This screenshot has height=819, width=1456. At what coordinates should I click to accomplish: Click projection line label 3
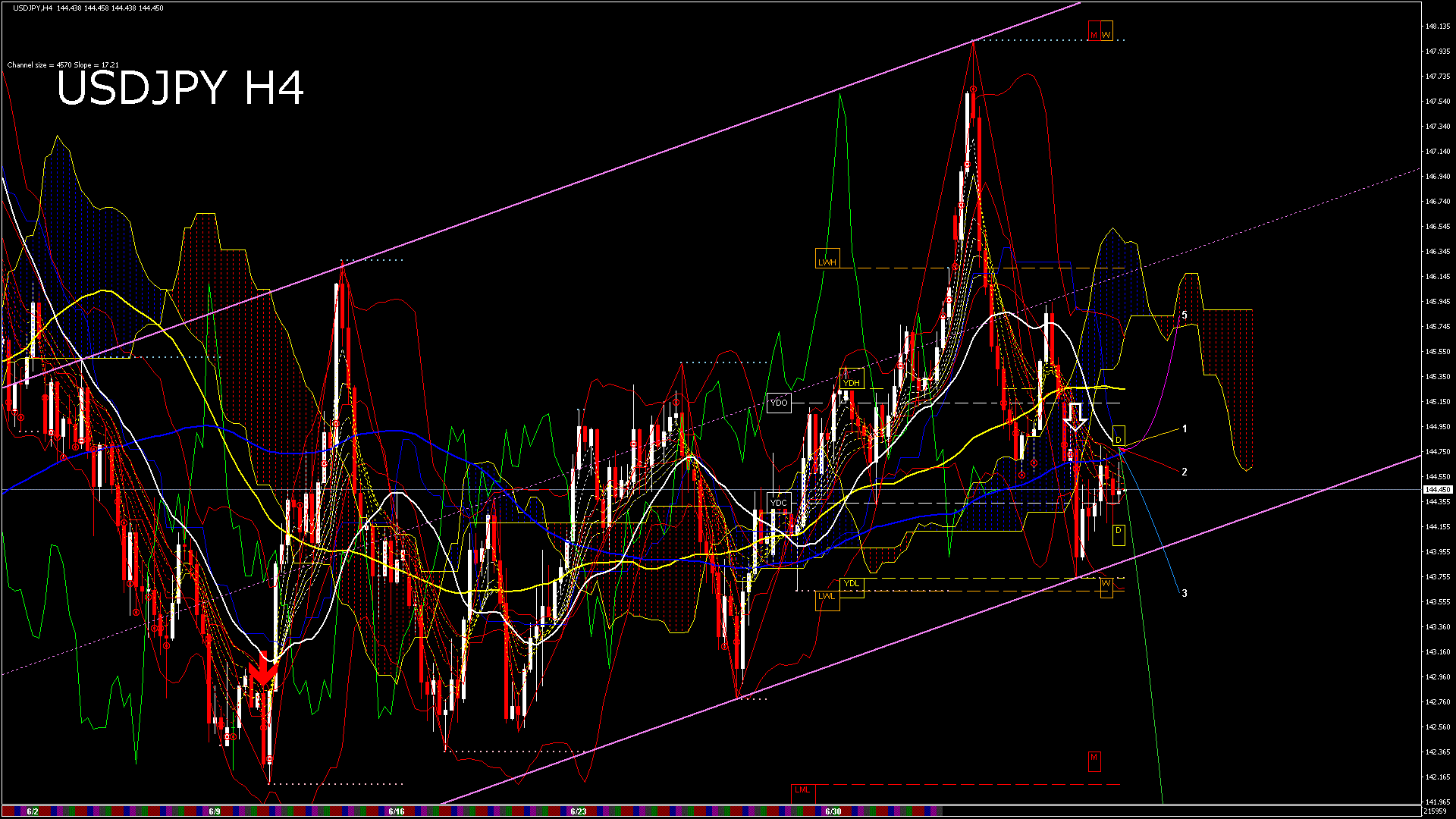click(x=1185, y=594)
